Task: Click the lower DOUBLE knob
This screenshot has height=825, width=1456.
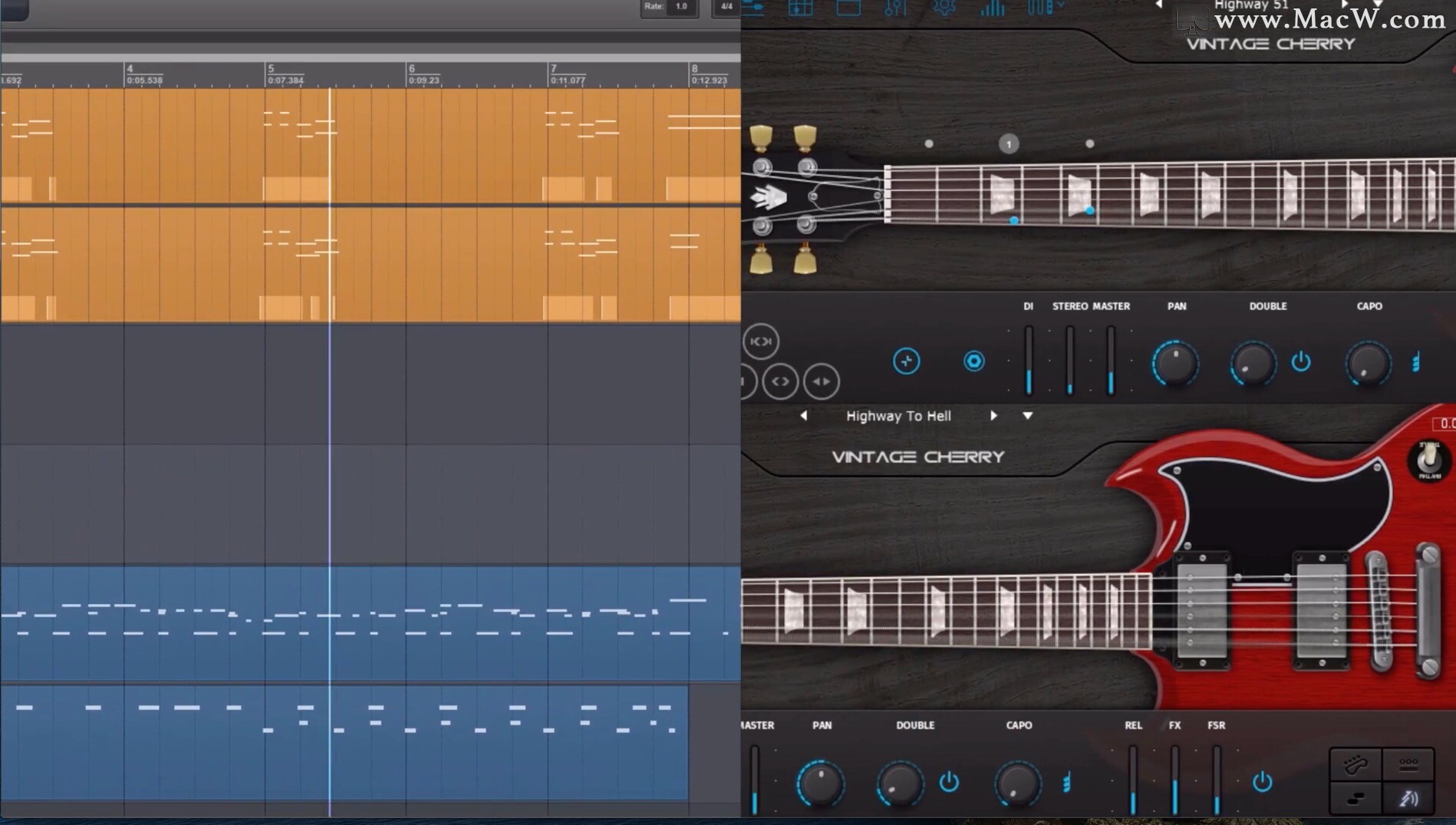Action: tap(900, 784)
